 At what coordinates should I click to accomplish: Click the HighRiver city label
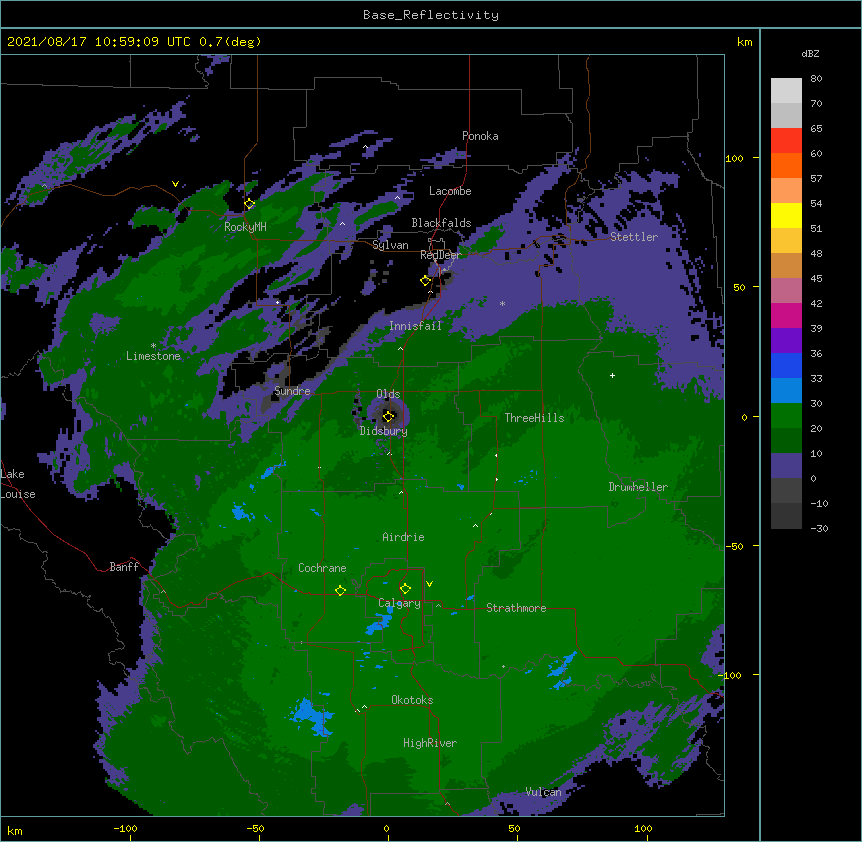(x=430, y=743)
